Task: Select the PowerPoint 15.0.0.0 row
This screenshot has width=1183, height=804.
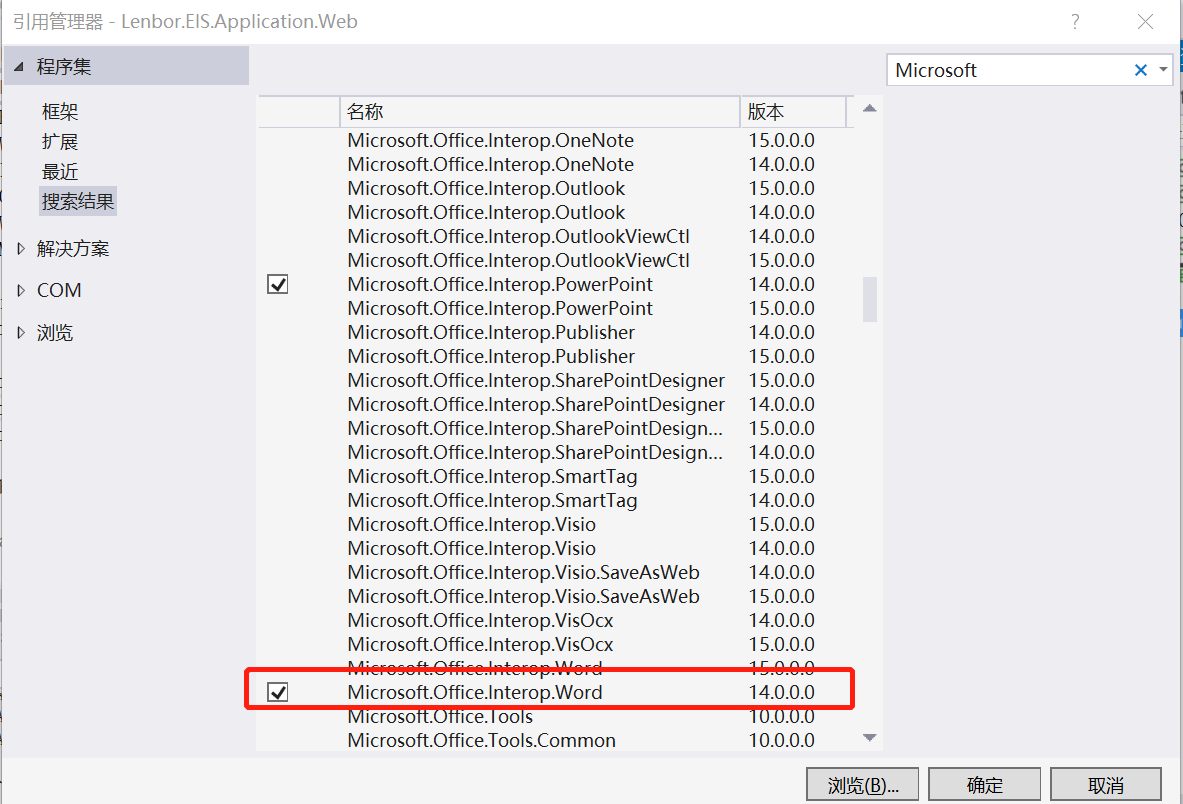Action: coord(556,308)
